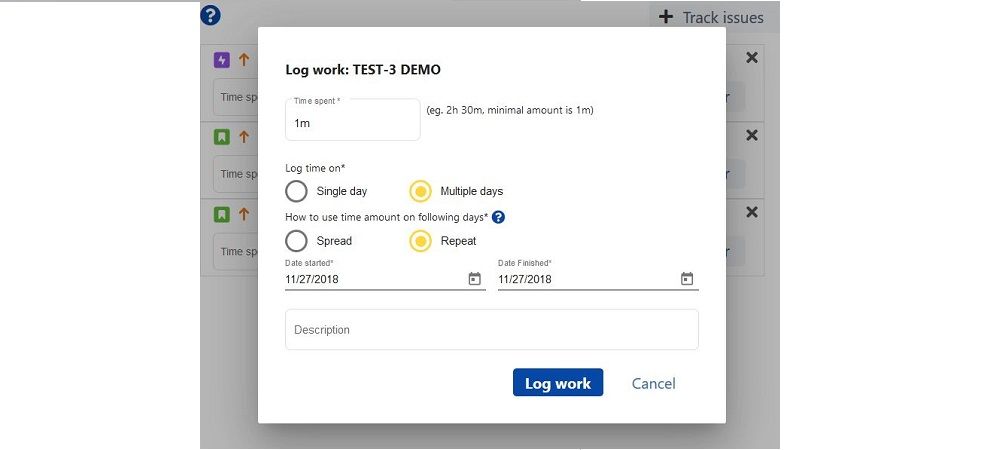Click the orange priority arrow beside the epic icon
Viewport: 981px width, 450px height.
[x=243, y=60]
